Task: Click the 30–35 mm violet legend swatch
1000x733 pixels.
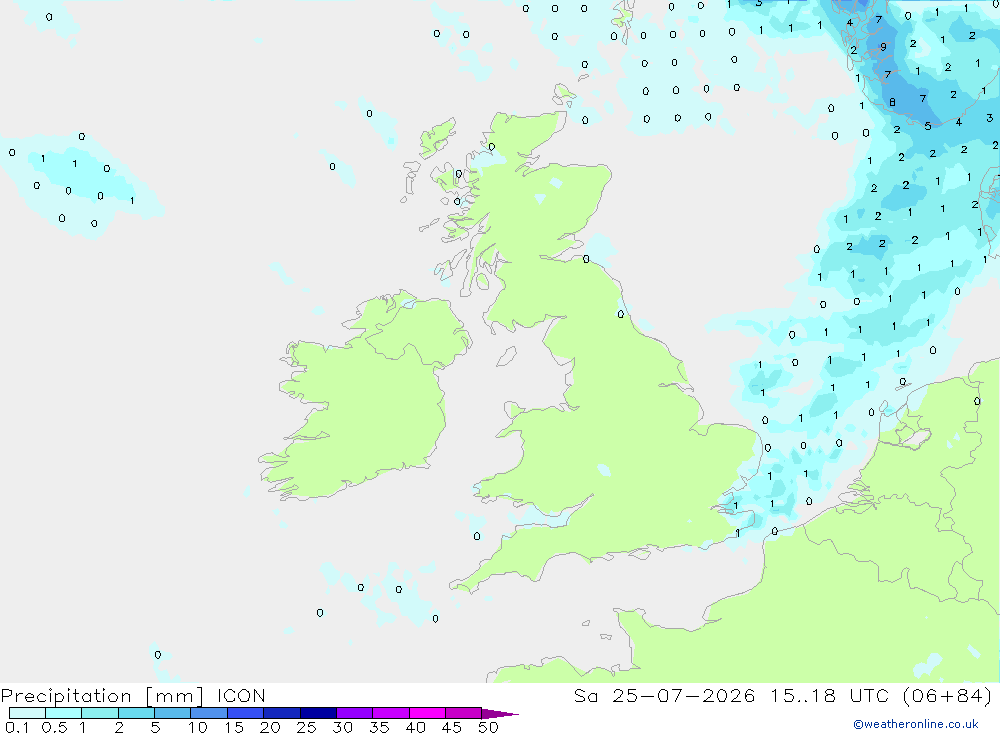Action: [354, 713]
